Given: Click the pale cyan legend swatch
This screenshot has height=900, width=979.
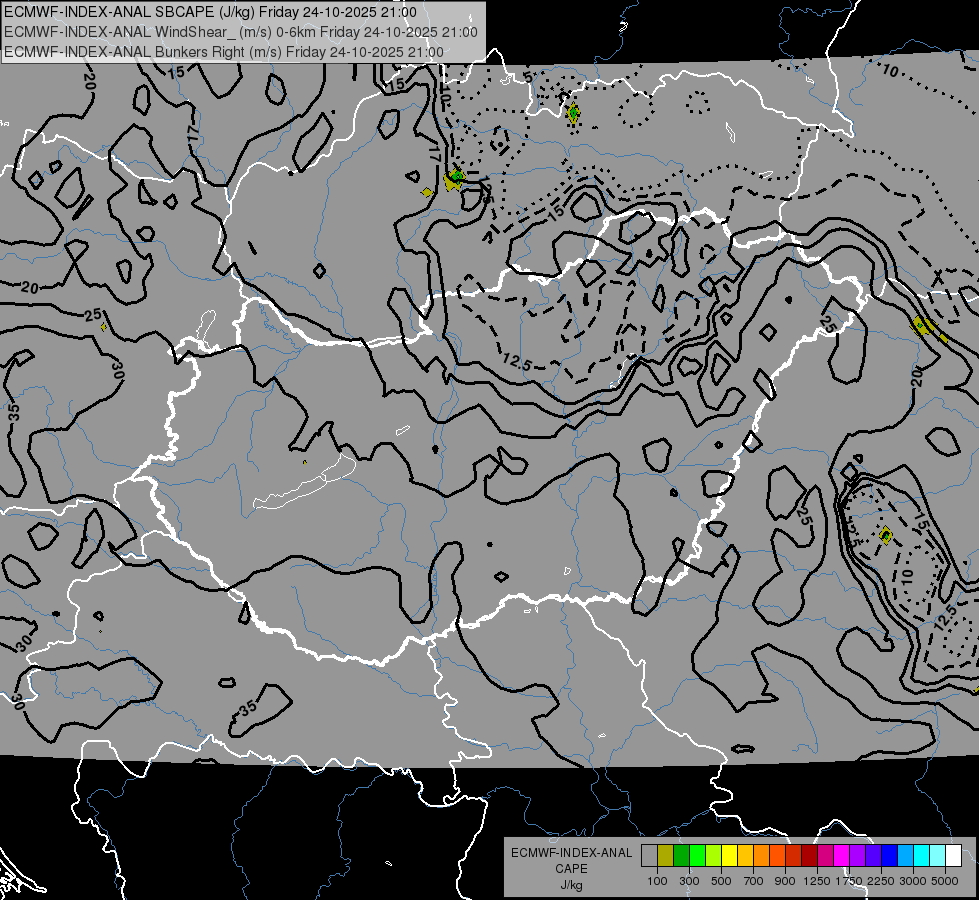Looking at the screenshot, I should pos(938,856).
